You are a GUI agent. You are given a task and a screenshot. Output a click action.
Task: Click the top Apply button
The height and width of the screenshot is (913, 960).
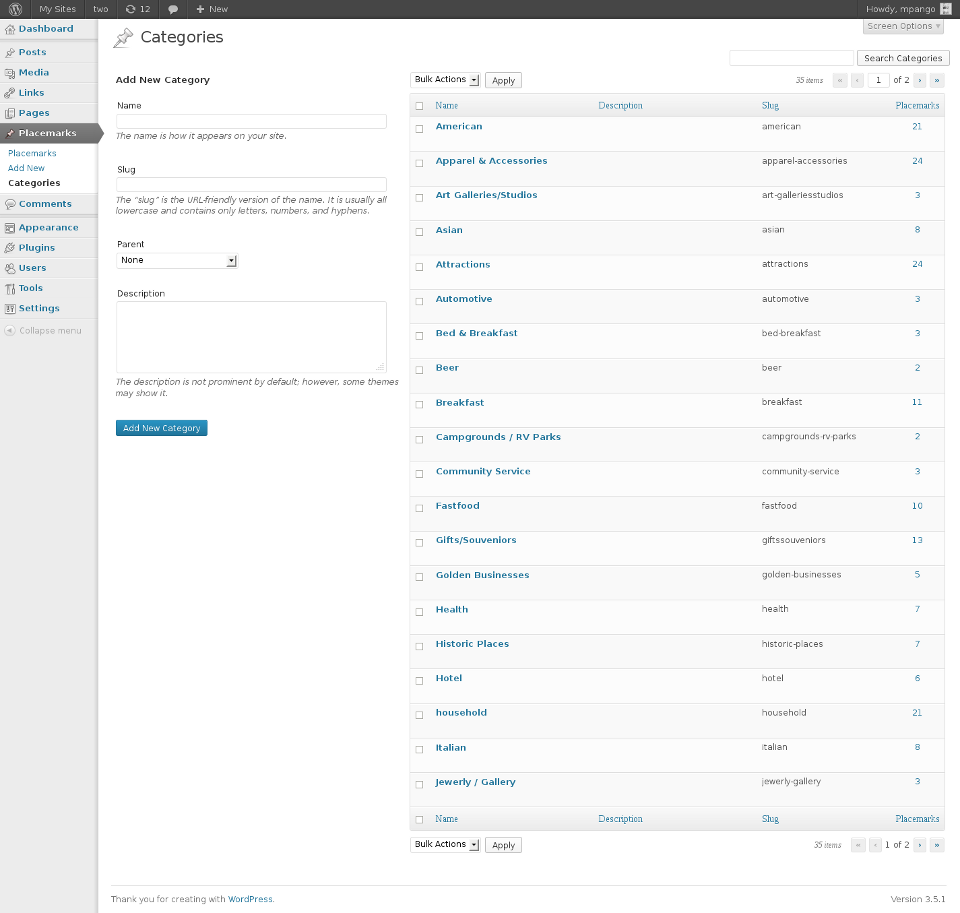tap(503, 80)
